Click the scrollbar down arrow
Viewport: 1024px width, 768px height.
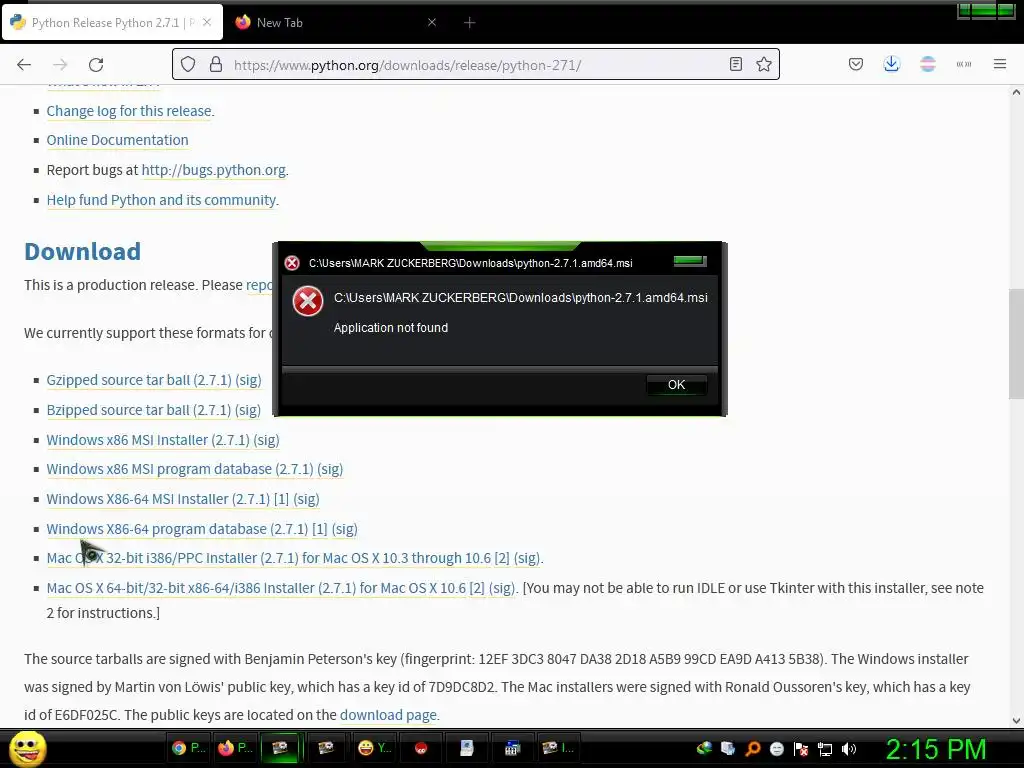click(x=1016, y=721)
